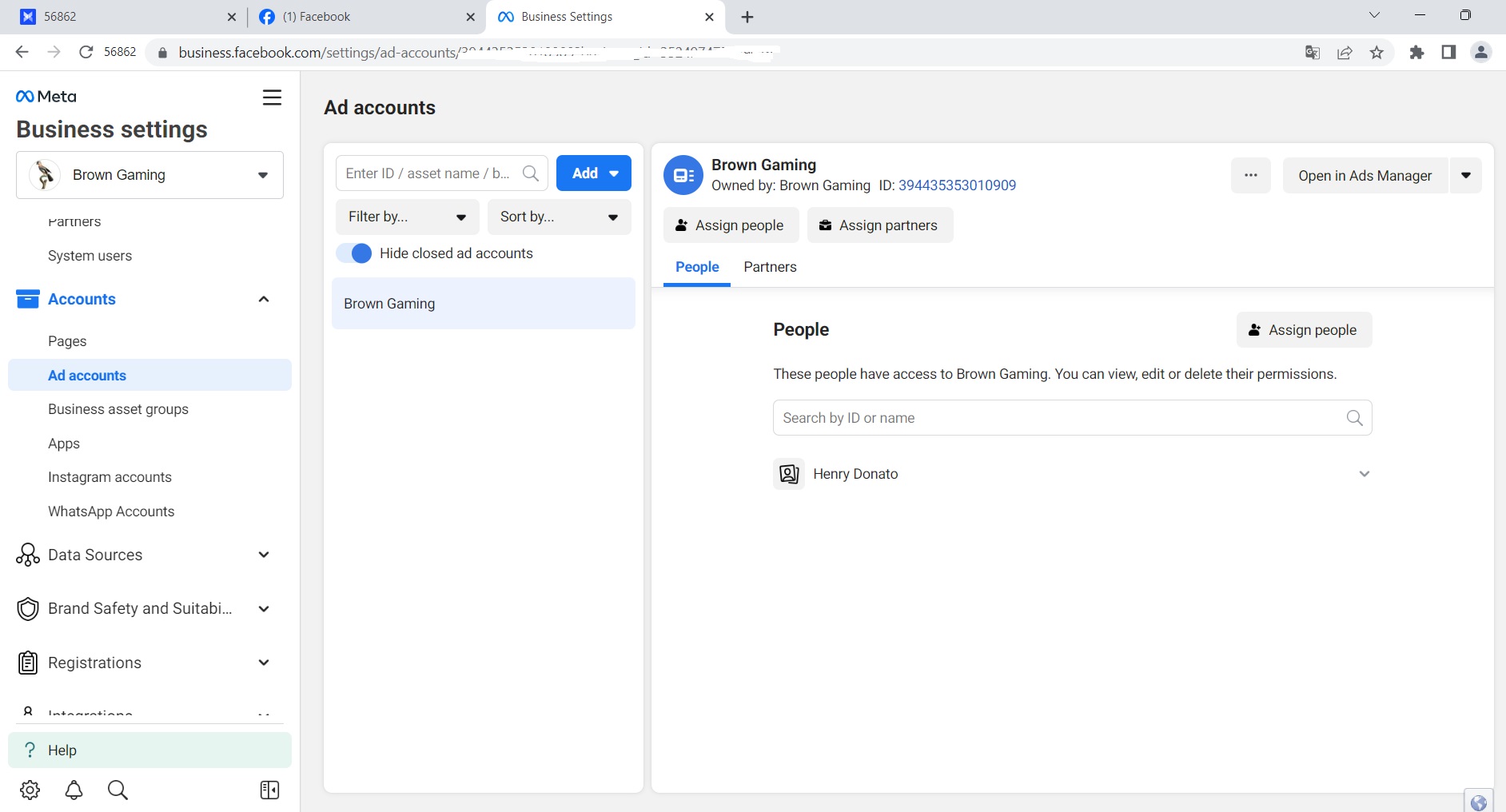
Task: Toggle Hide closed ad accounts switch
Action: [354, 253]
